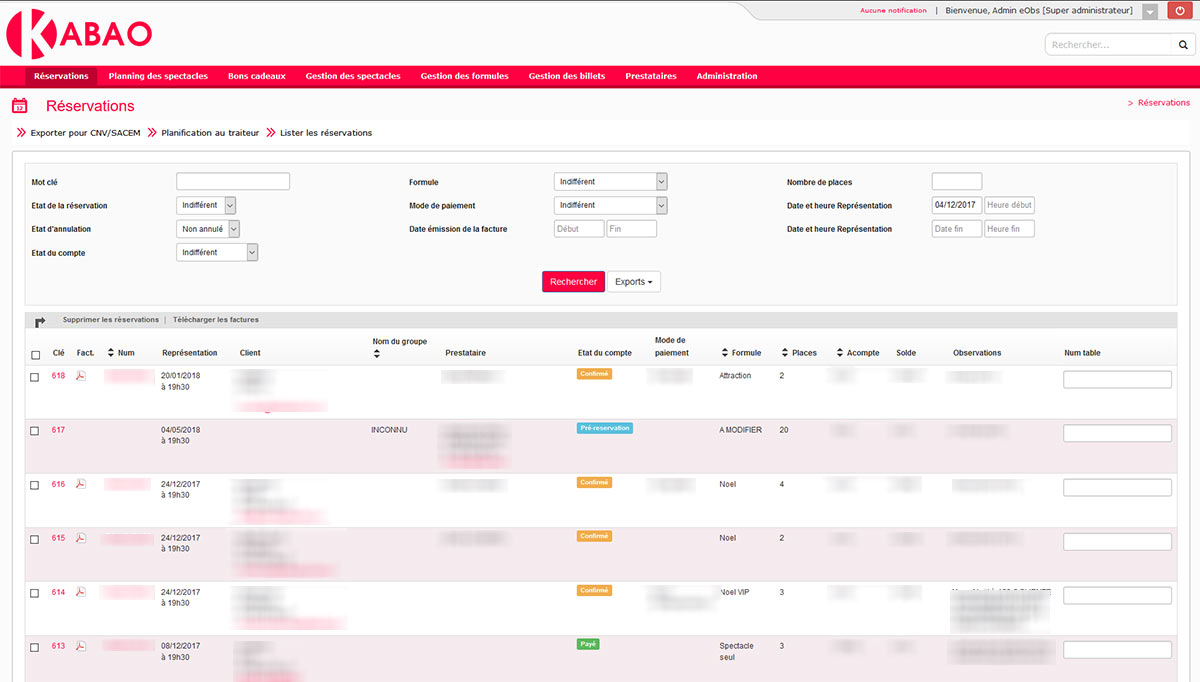
Task: Click PDF icon for reservation 613
Action: (81, 646)
